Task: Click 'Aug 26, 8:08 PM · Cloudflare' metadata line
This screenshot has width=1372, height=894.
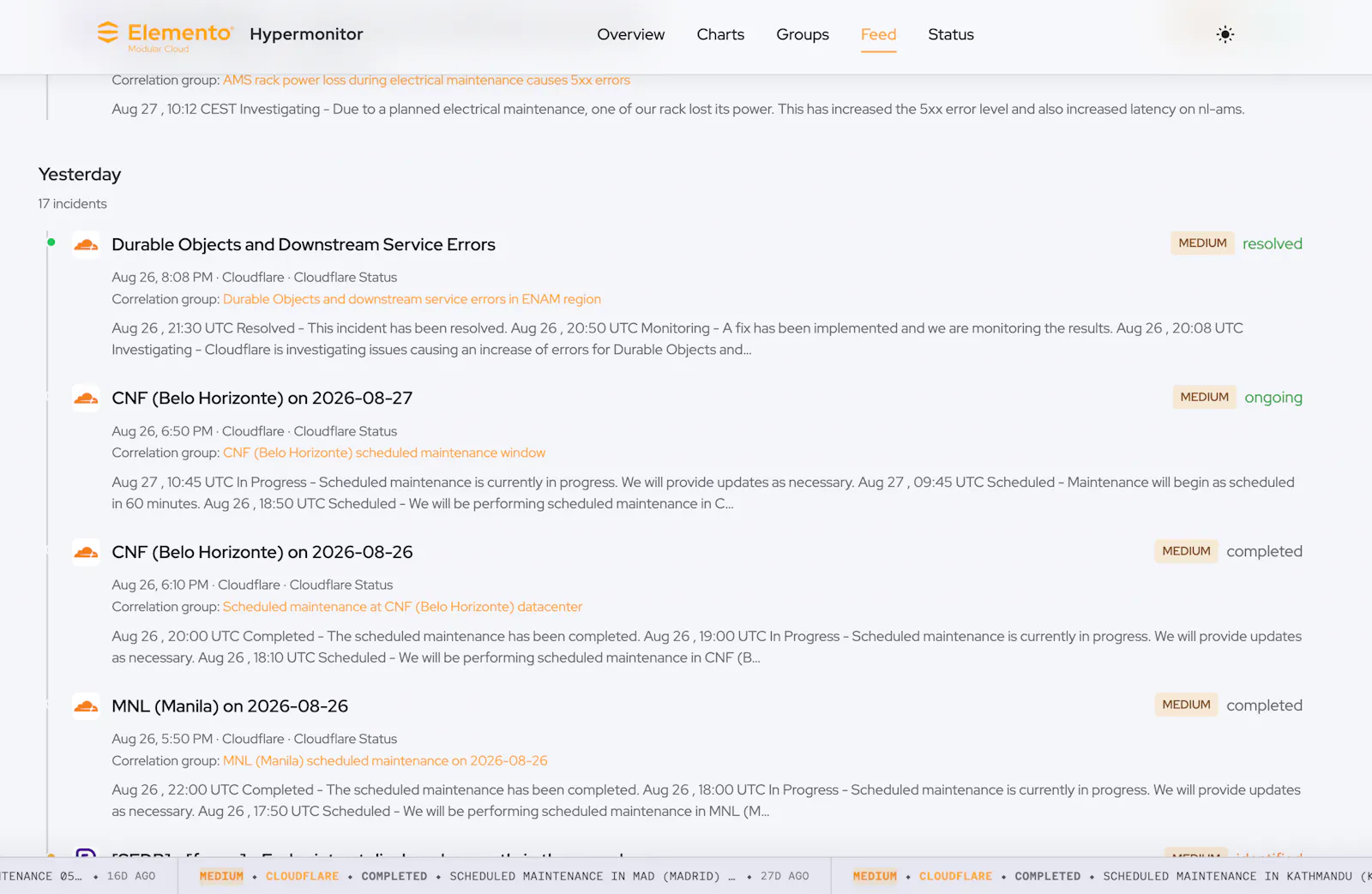Action: click(x=255, y=278)
